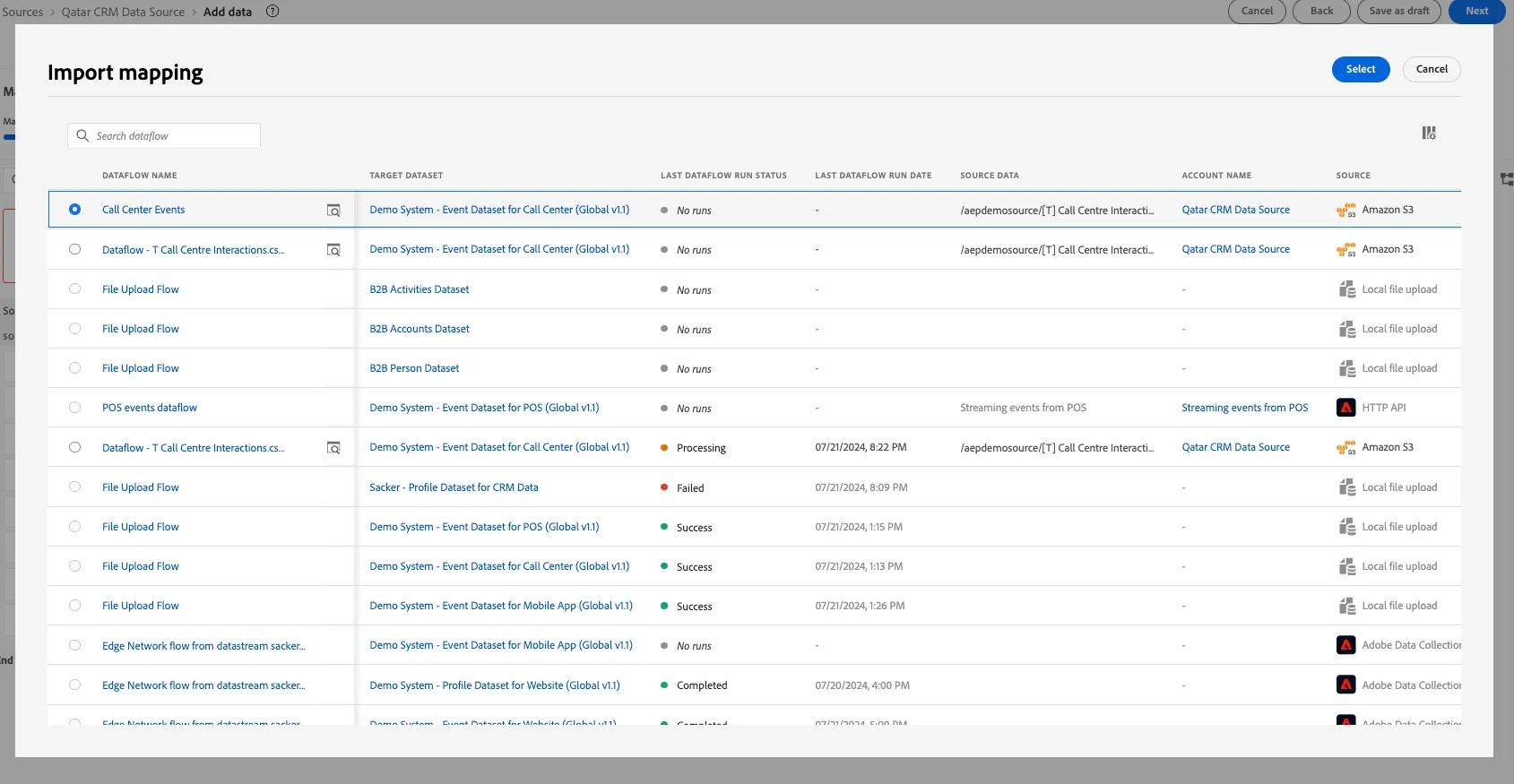Click Local file upload icon in B2B Person Dataset row
This screenshot has width=1514, height=784.
[1346, 368]
